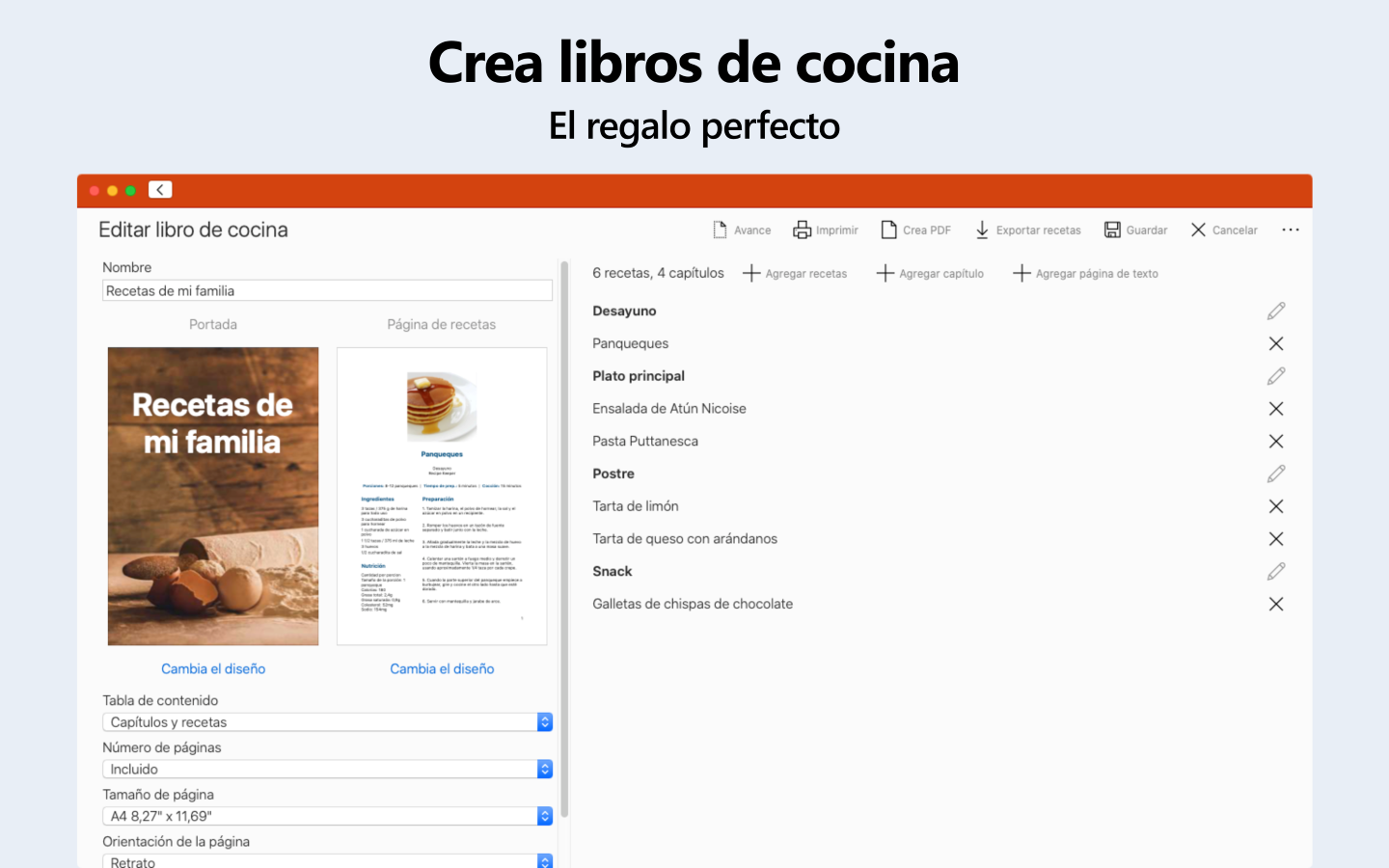
Task: Click Agregar capítulo plus button
Action: (x=930, y=274)
